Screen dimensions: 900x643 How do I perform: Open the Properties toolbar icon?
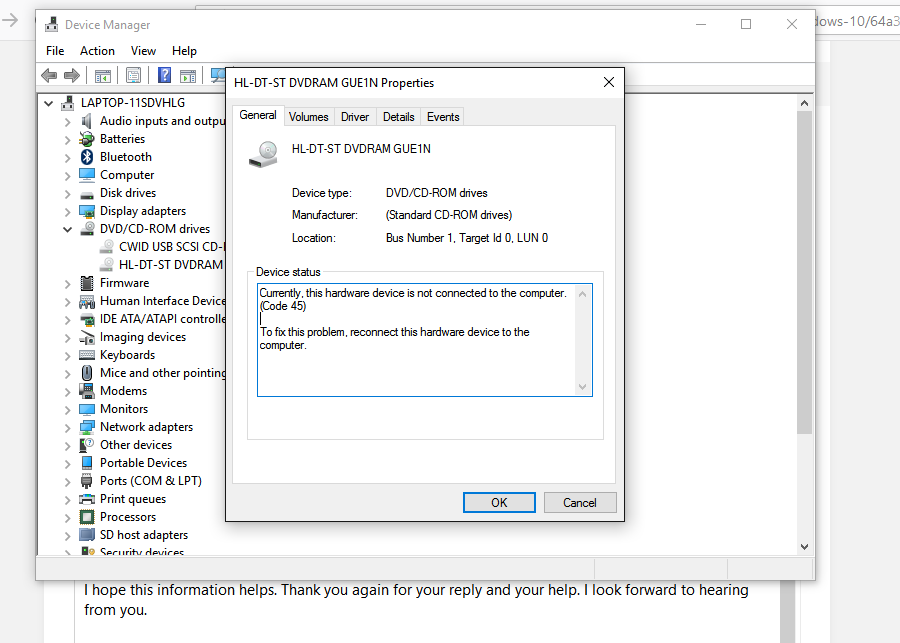point(134,75)
